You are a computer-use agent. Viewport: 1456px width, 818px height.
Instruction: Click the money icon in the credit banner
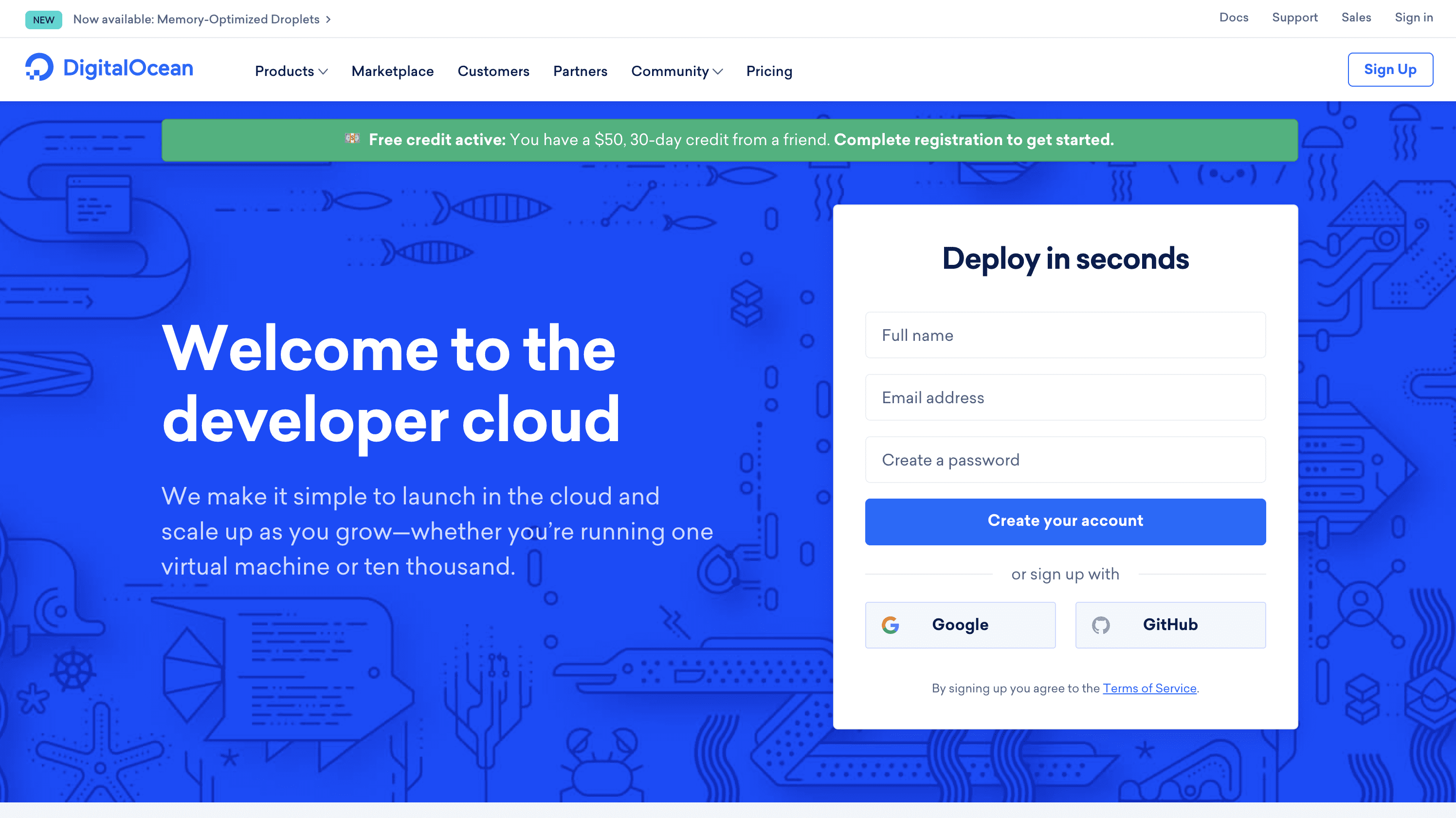[x=352, y=139]
